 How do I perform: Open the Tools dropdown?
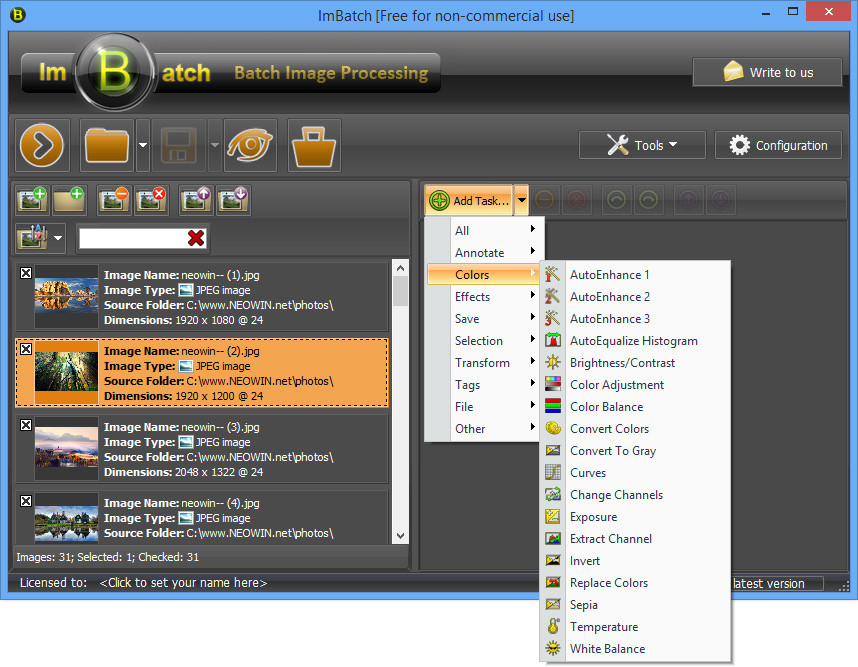pos(642,145)
